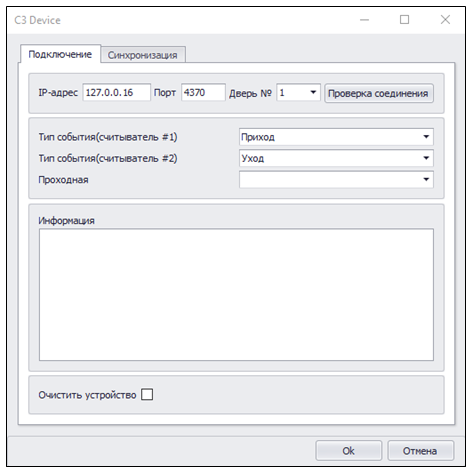Click the Отмена button
473x476 pixels.
(x=420, y=451)
